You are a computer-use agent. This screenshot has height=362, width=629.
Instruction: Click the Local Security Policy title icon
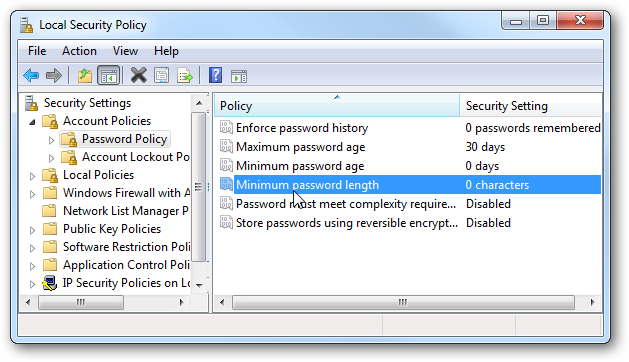click(26, 25)
